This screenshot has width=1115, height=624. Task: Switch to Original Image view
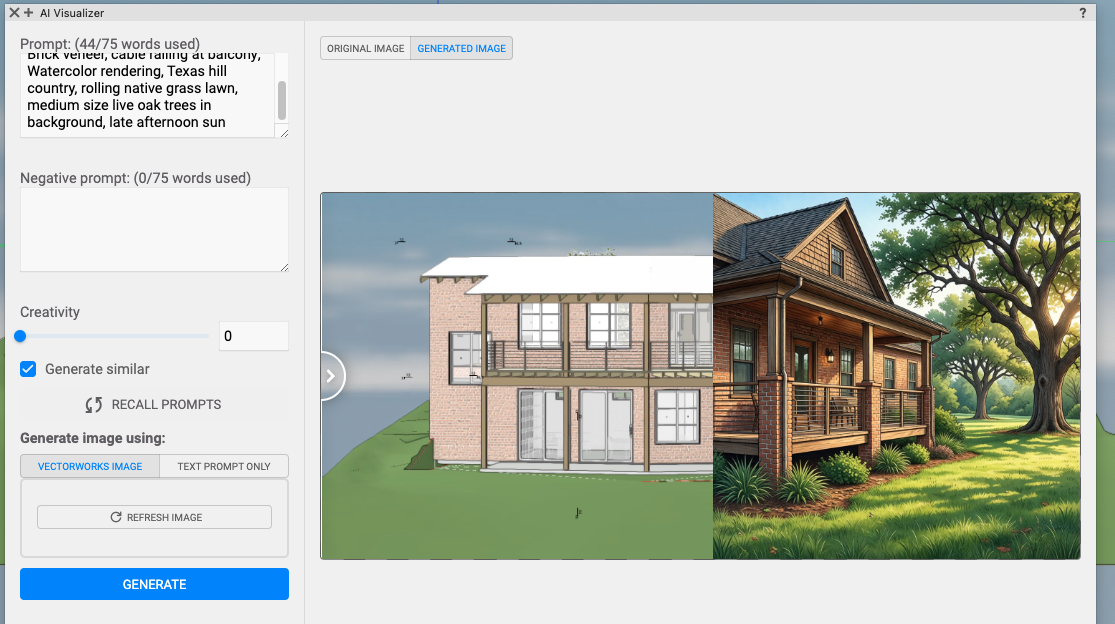[x=365, y=49]
